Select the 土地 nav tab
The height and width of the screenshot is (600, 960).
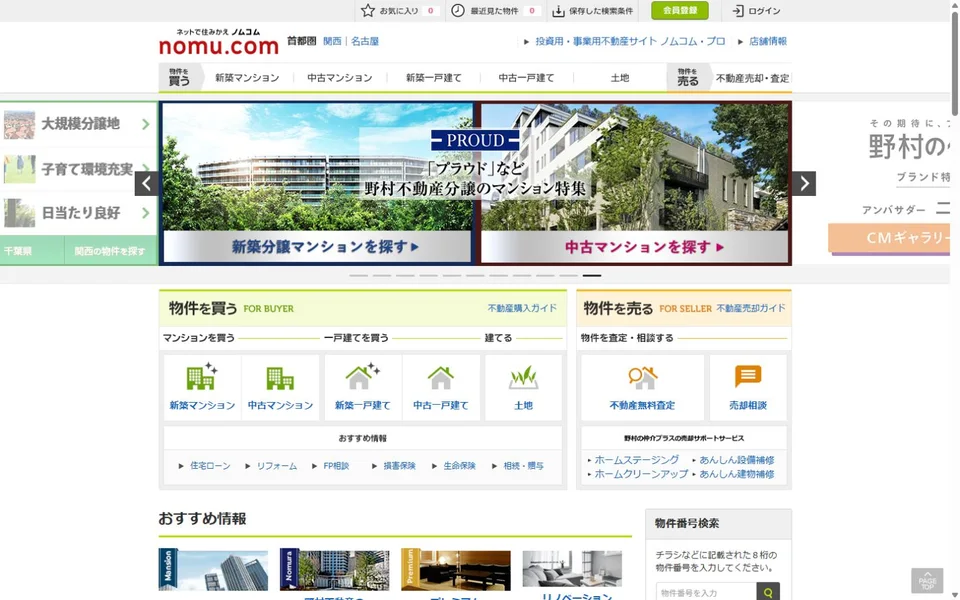(x=620, y=78)
